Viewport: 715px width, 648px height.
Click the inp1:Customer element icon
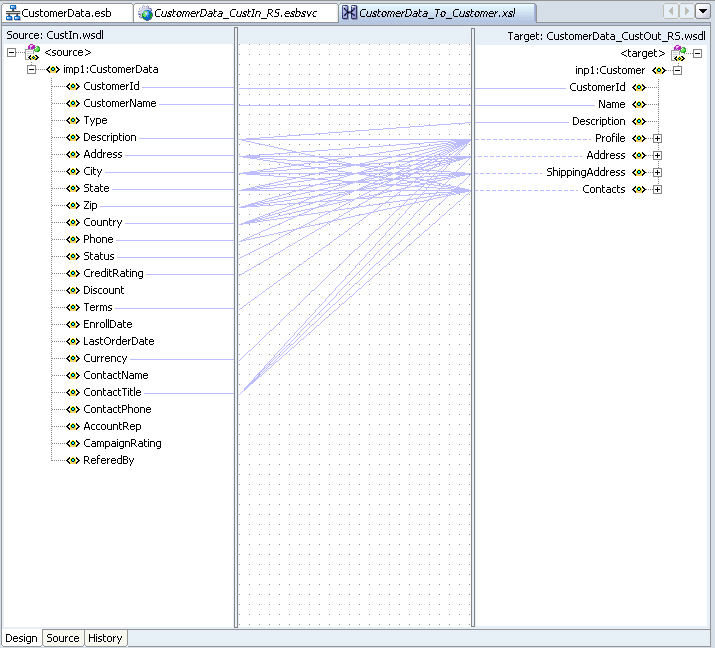(658, 71)
